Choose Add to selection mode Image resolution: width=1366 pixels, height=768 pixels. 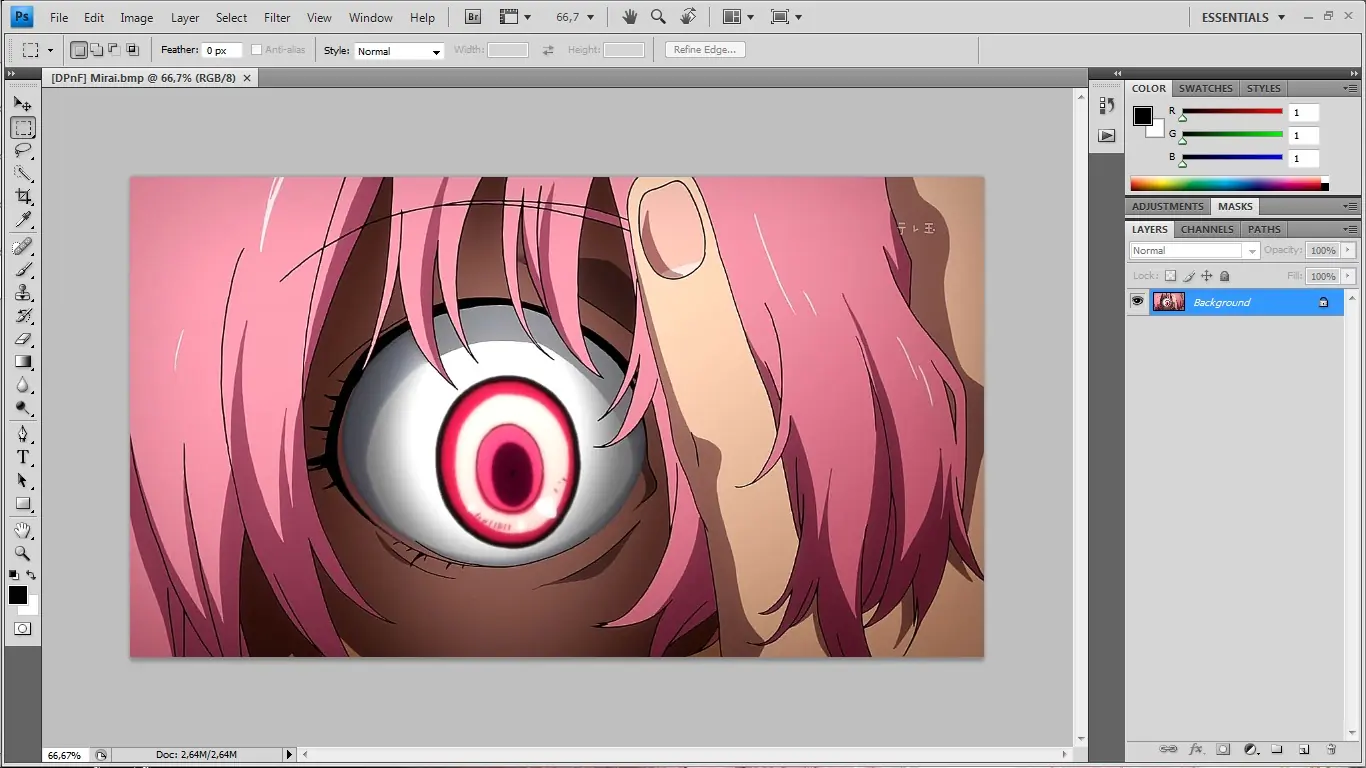point(96,50)
